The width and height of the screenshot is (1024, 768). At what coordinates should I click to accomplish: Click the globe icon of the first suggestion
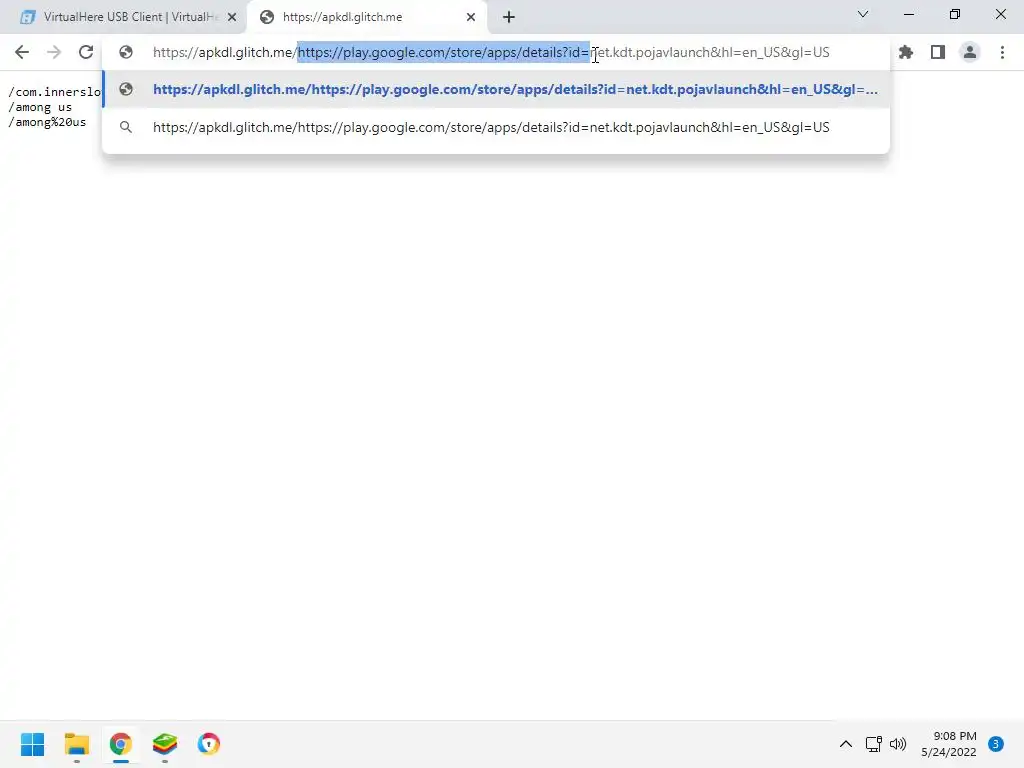(126, 89)
